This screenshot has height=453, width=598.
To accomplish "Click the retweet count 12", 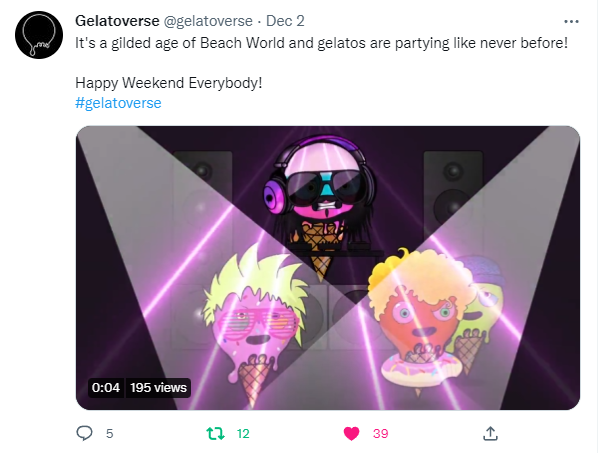I will [x=243, y=434].
